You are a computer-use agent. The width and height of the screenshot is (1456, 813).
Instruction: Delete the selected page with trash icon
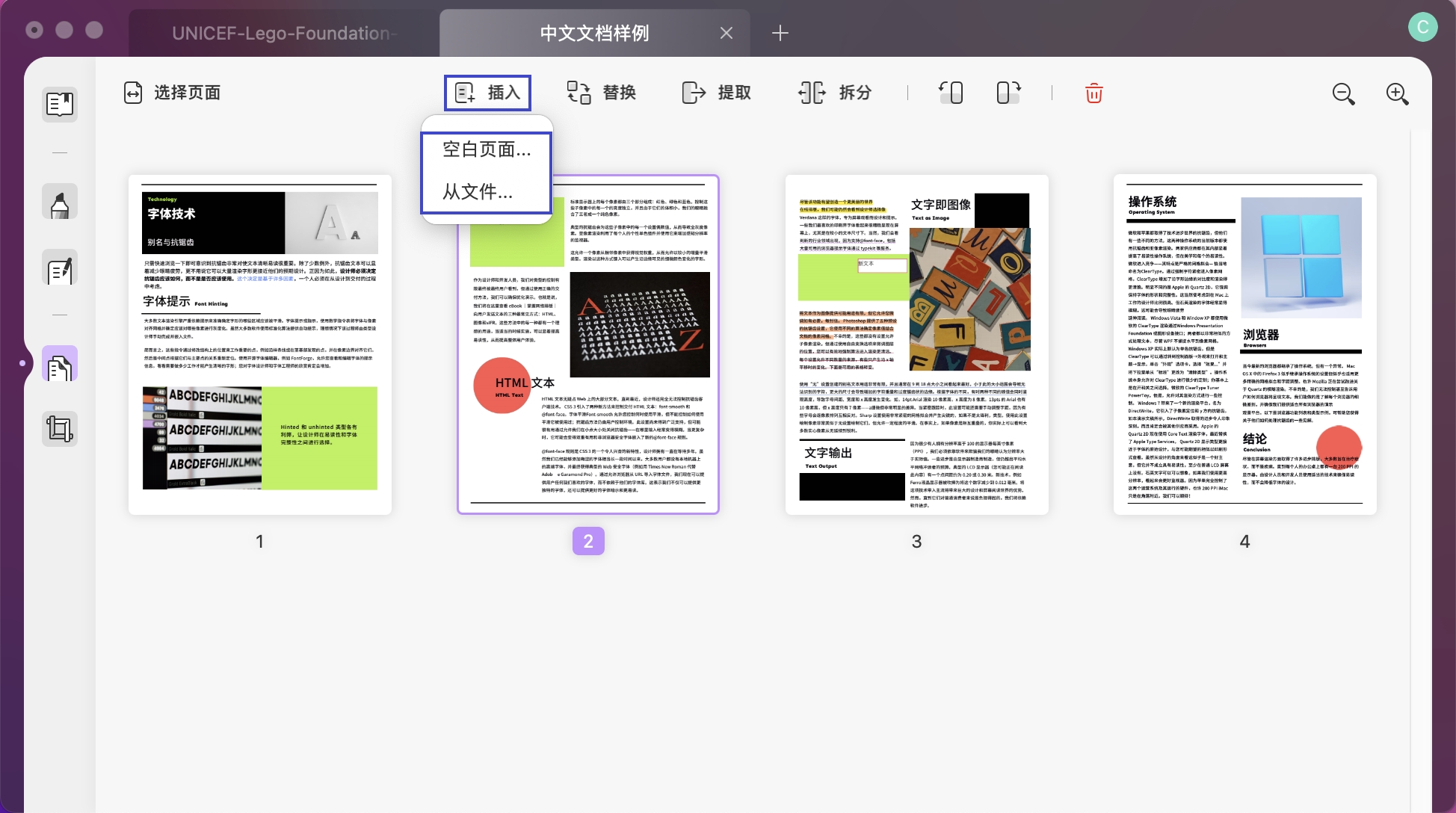[x=1093, y=93]
